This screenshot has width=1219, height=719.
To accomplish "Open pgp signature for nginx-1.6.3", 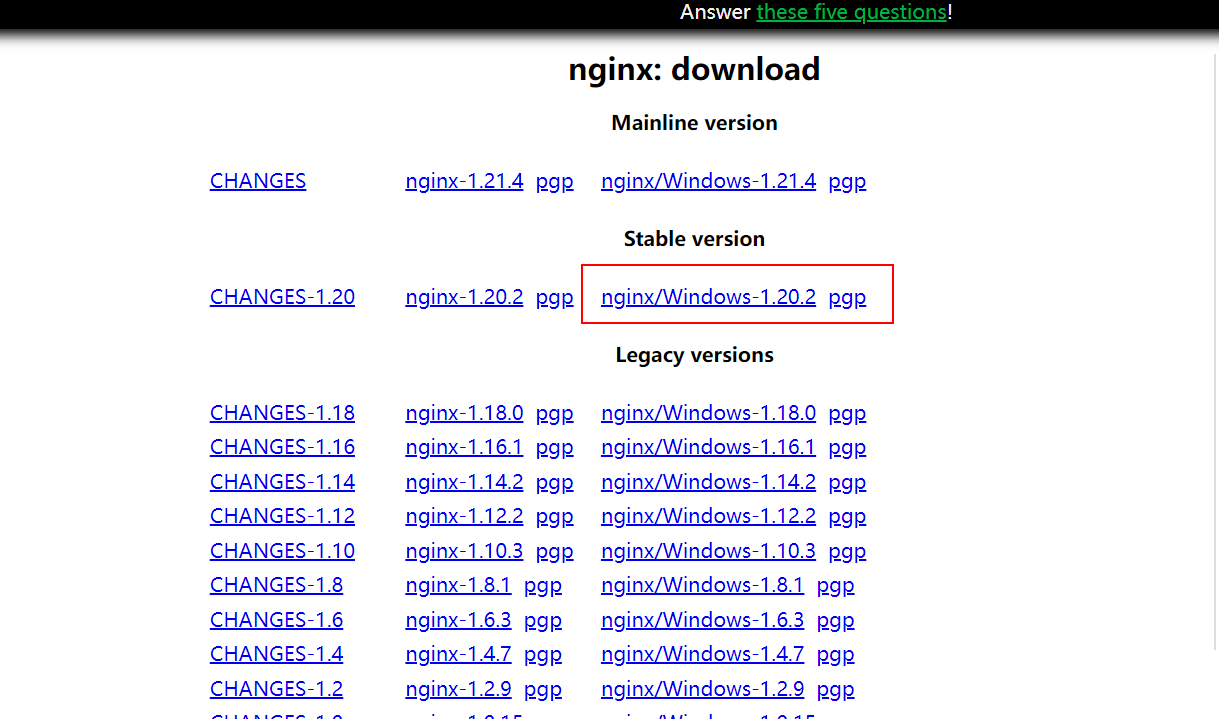I will pyautogui.click(x=543, y=621).
